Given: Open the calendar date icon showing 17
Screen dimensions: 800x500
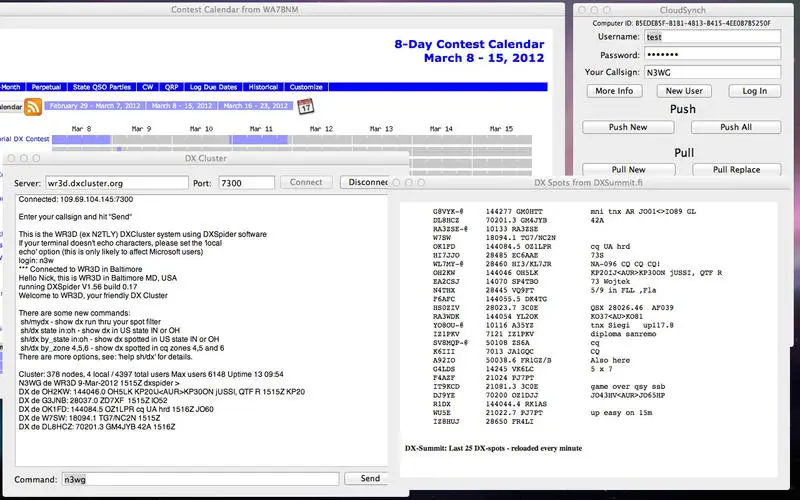Looking at the screenshot, I should 306,107.
